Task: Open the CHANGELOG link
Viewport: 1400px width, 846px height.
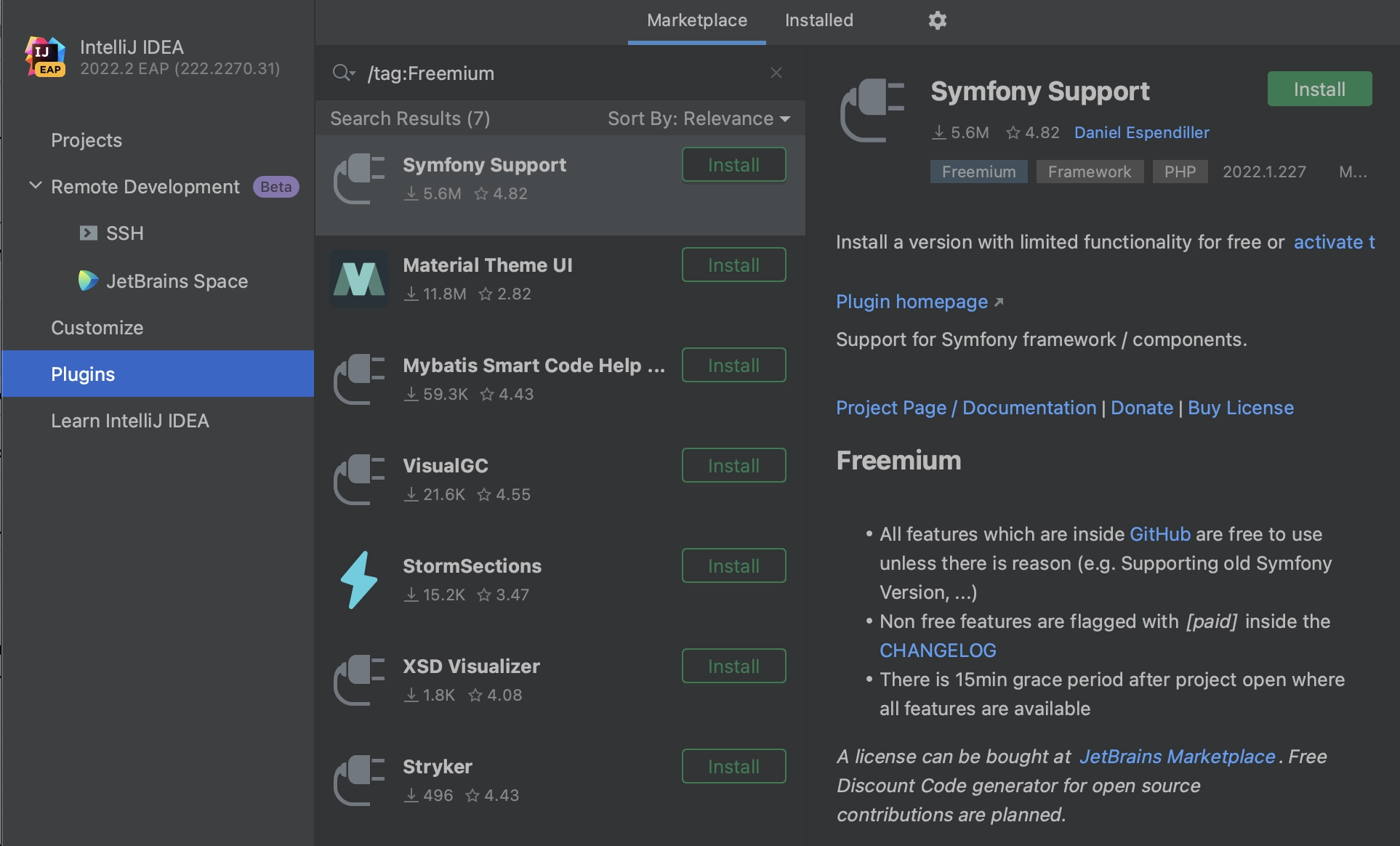Action: (x=938, y=650)
